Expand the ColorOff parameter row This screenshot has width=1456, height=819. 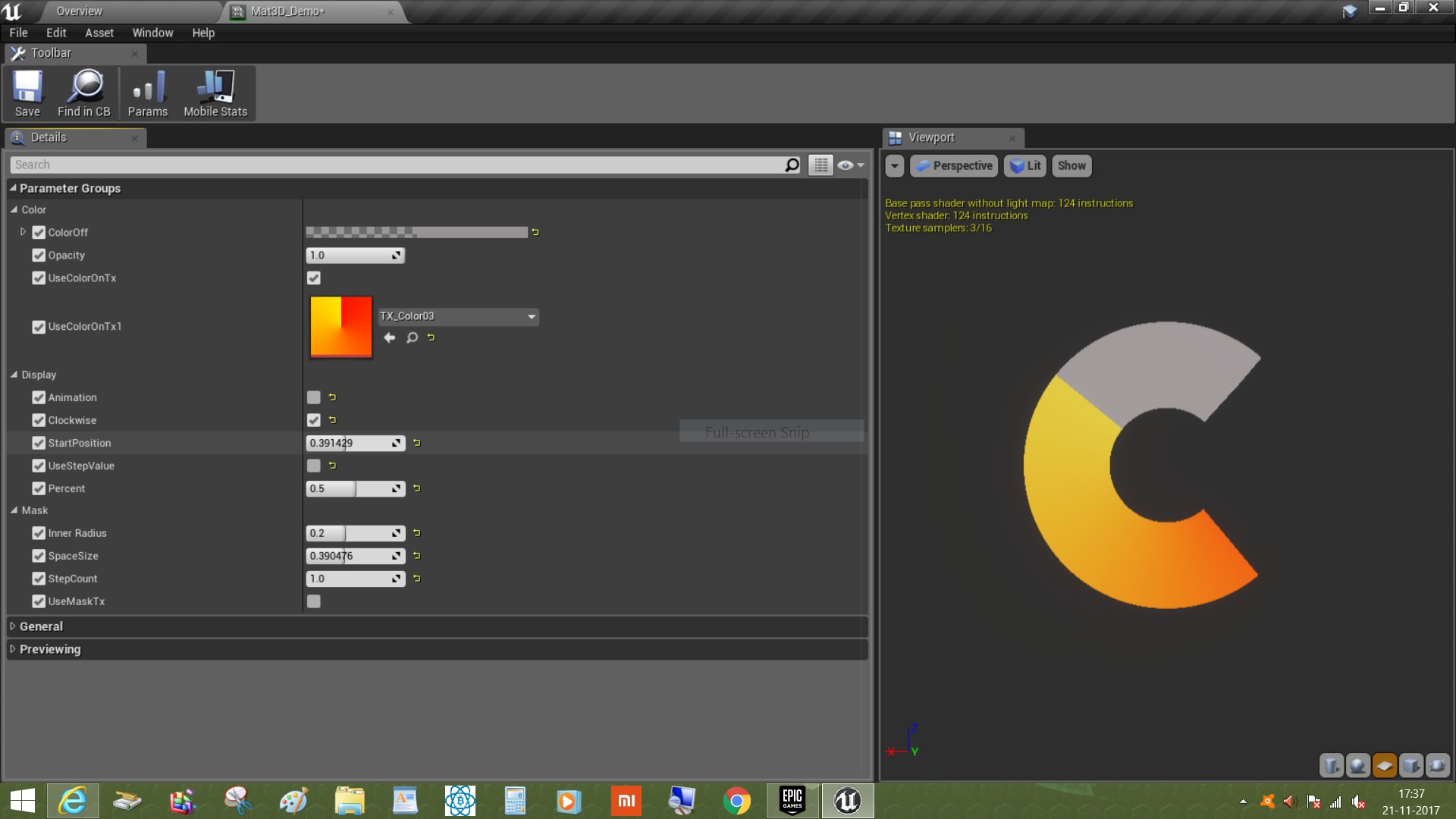pos(23,232)
